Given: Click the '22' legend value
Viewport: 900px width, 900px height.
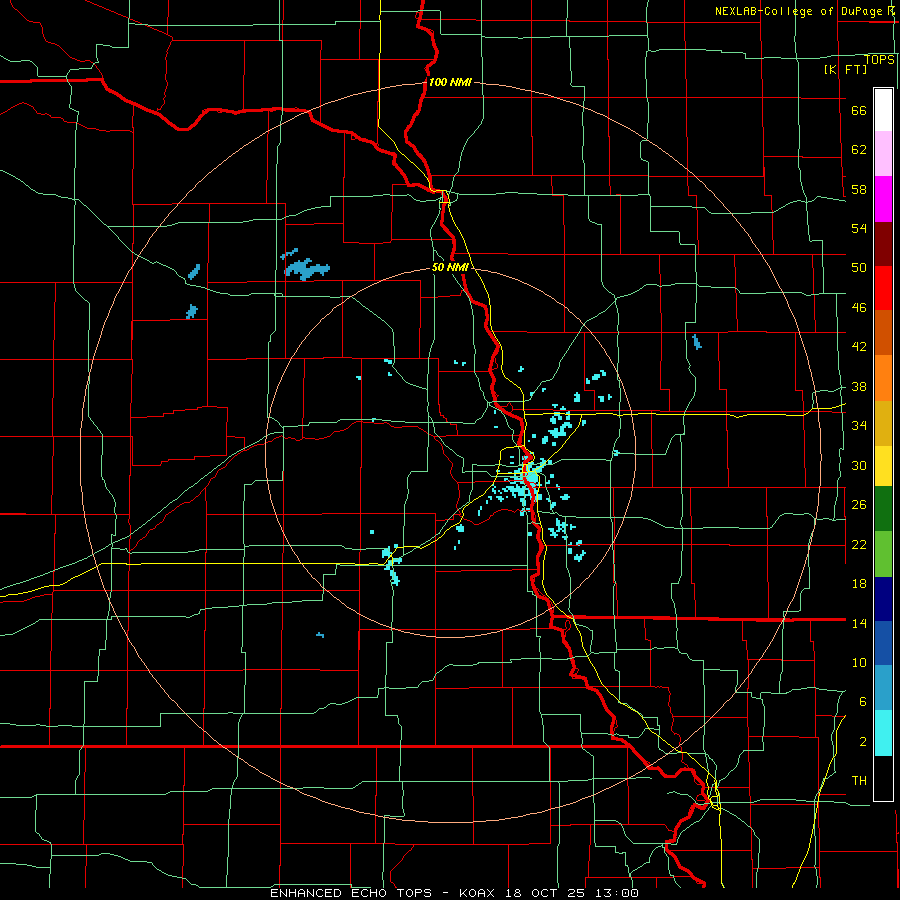Looking at the screenshot, I should tap(859, 544).
